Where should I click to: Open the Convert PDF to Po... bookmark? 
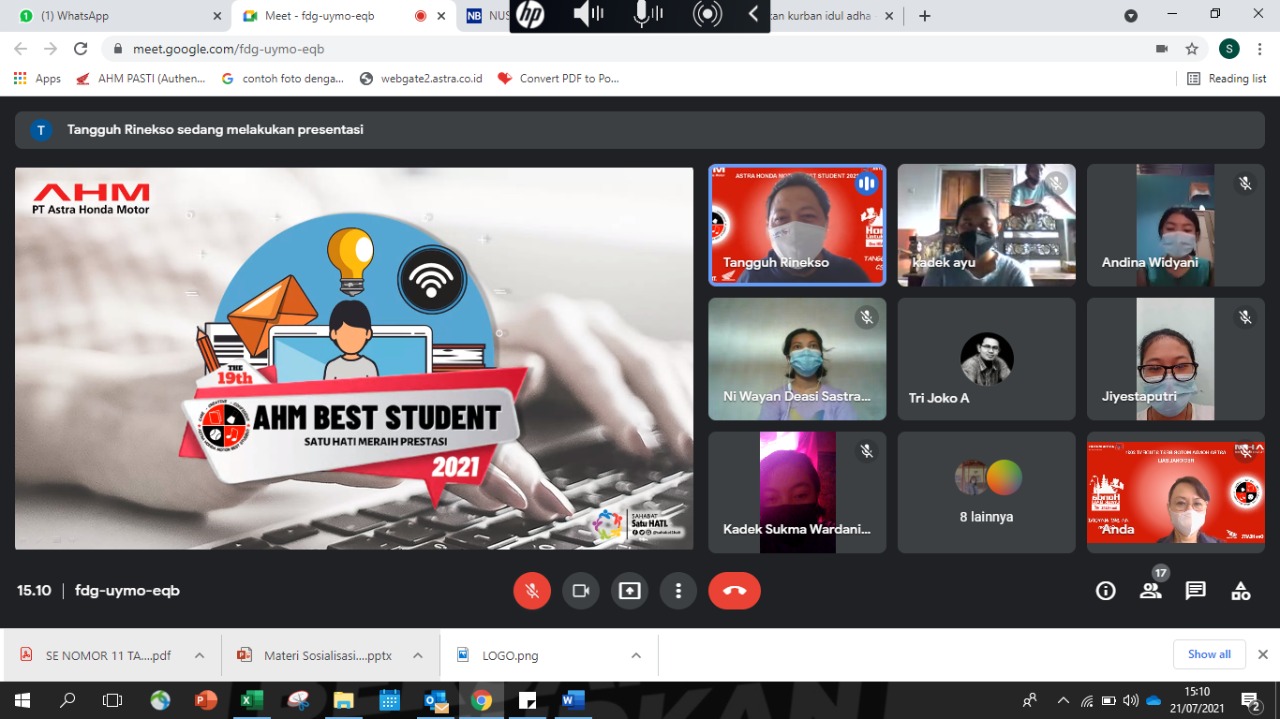click(x=558, y=78)
